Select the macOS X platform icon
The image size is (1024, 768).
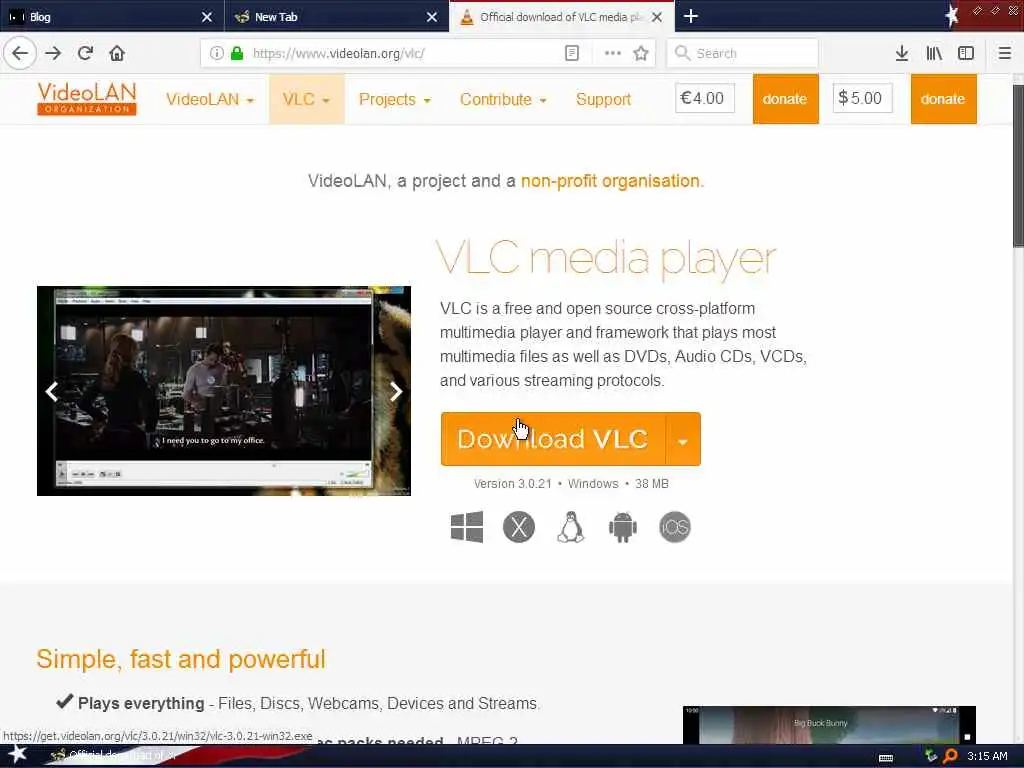click(x=519, y=527)
